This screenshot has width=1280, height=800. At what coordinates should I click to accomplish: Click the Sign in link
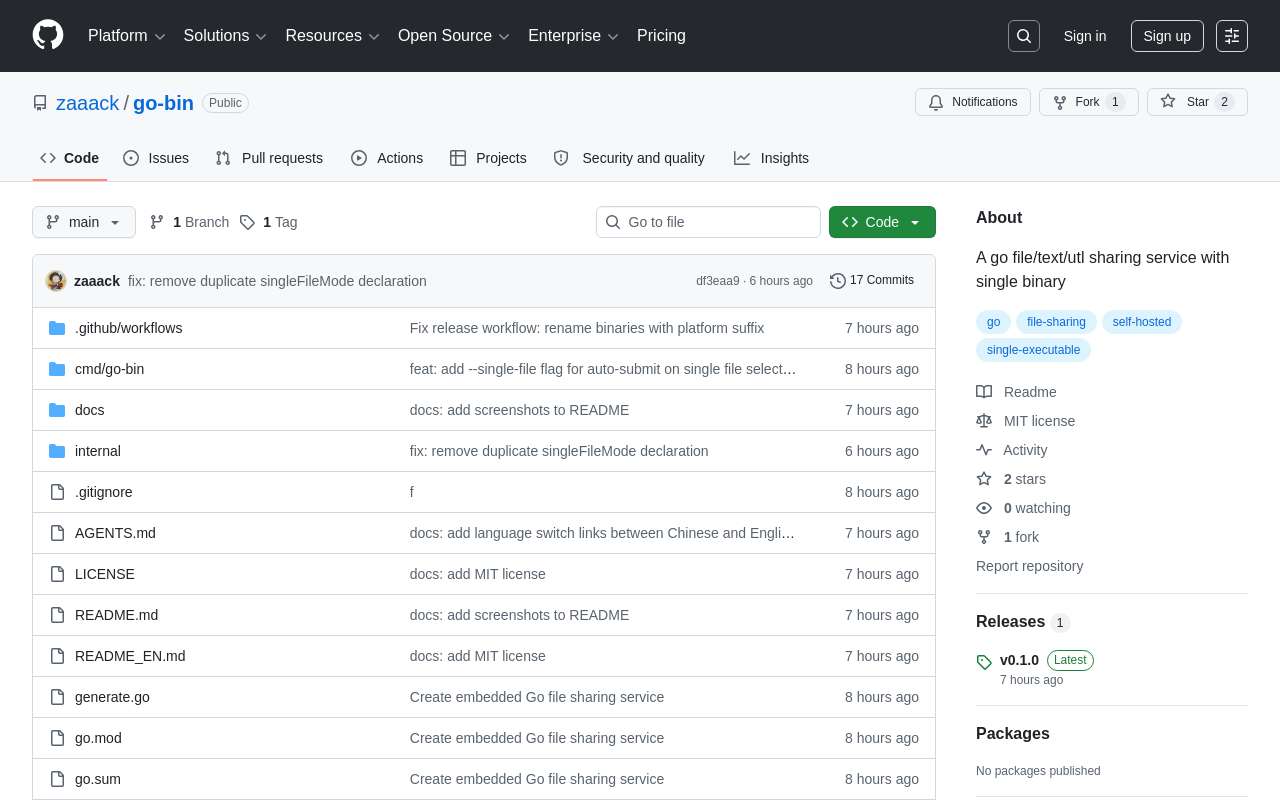[x=1085, y=36]
